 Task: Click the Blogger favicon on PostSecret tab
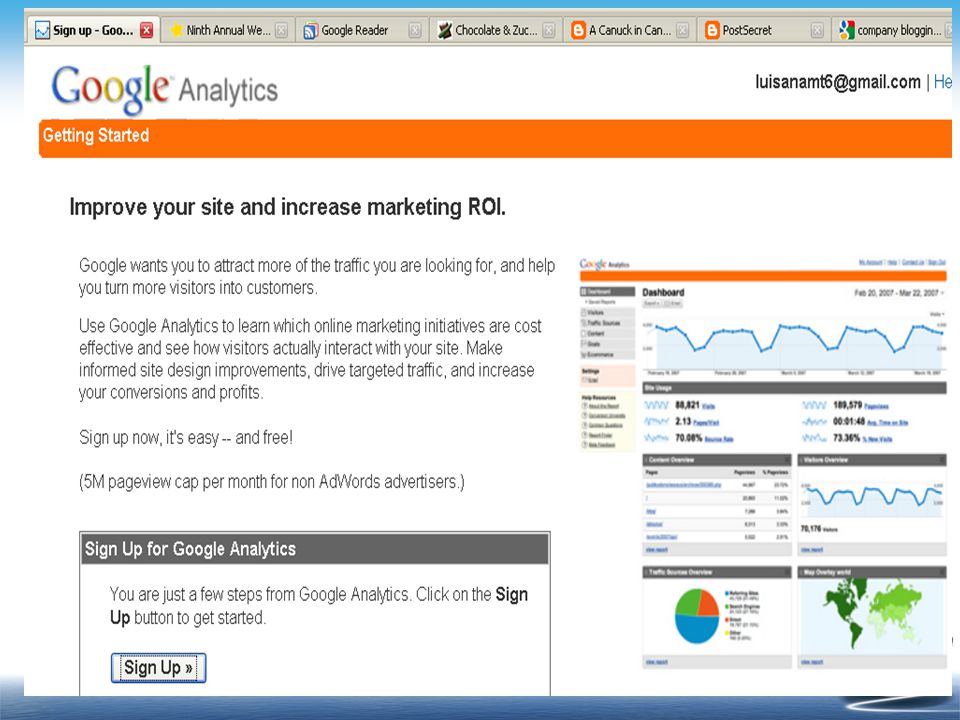[712, 30]
